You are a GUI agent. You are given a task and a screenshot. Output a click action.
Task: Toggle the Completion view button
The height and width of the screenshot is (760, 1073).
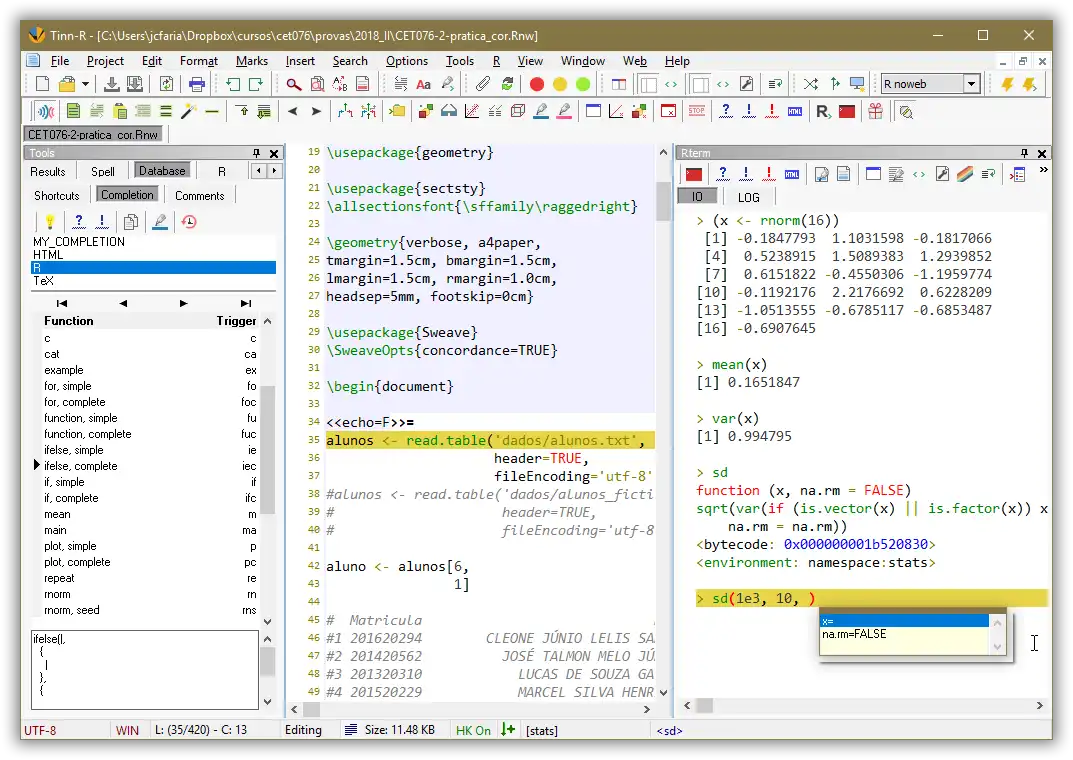click(128, 195)
